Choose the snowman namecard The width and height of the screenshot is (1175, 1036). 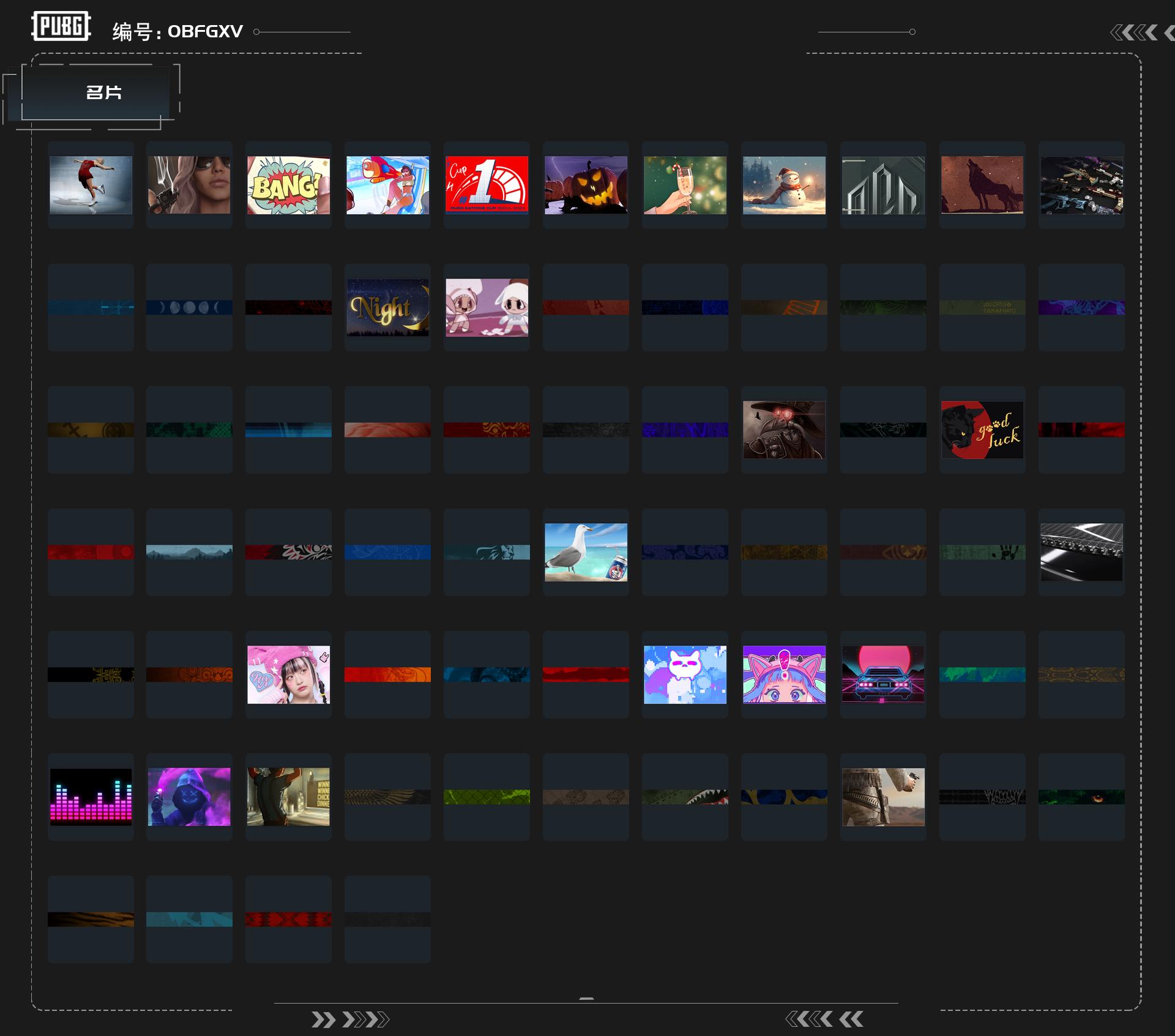[x=784, y=185]
